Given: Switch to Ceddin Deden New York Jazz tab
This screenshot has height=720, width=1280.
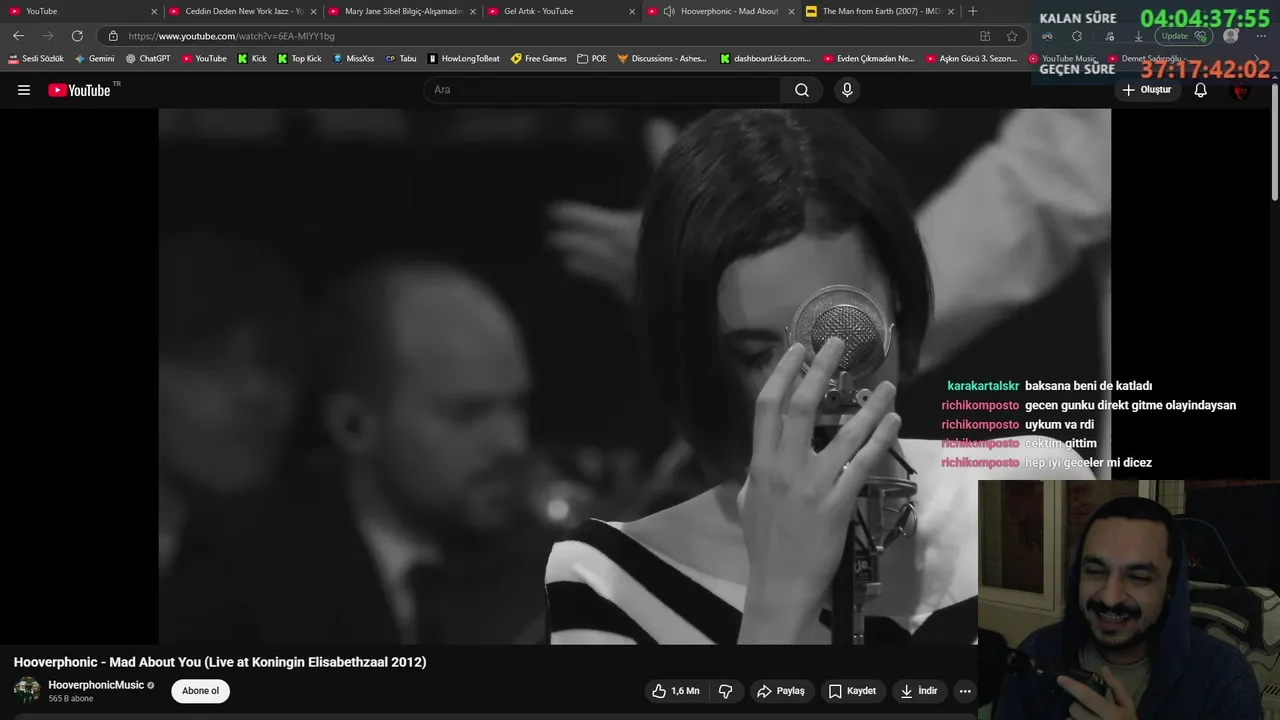Looking at the screenshot, I should pos(243,11).
